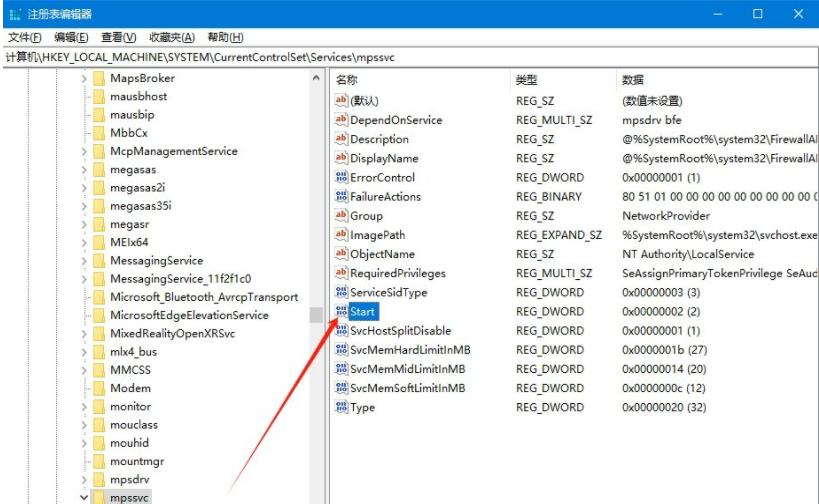Image resolution: width=819 pixels, height=504 pixels.
Task: Expand the MapsBroker key
Action: (84, 78)
